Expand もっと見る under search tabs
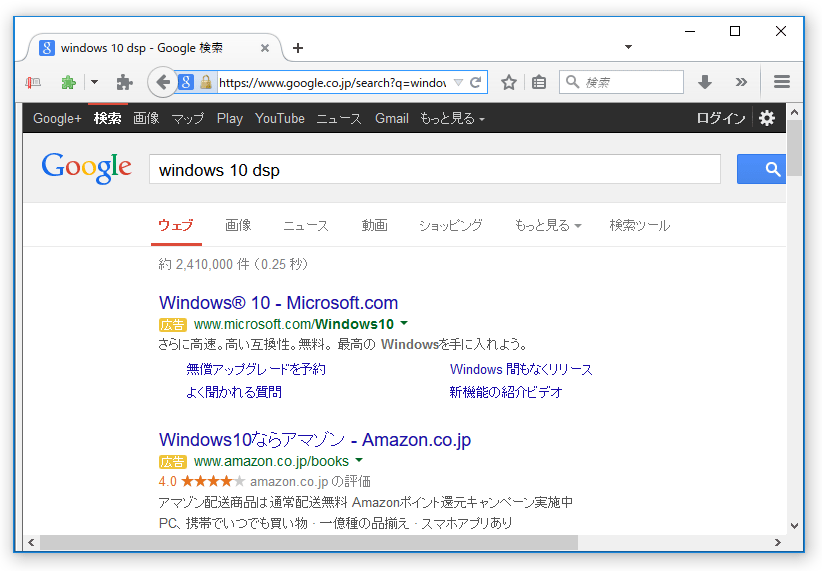 click(x=548, y=225)
